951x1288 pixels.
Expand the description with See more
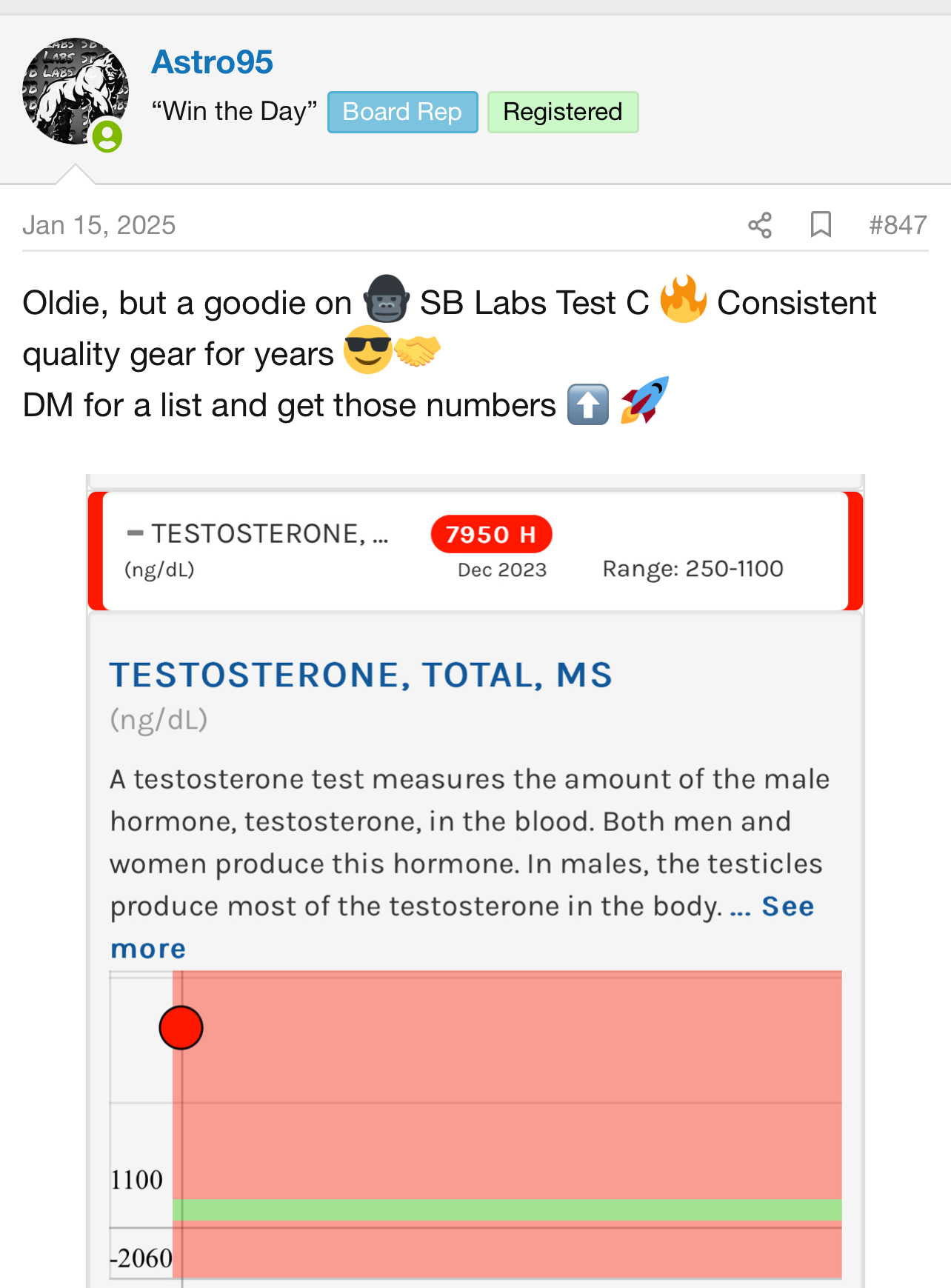click(x=787, y=907)
